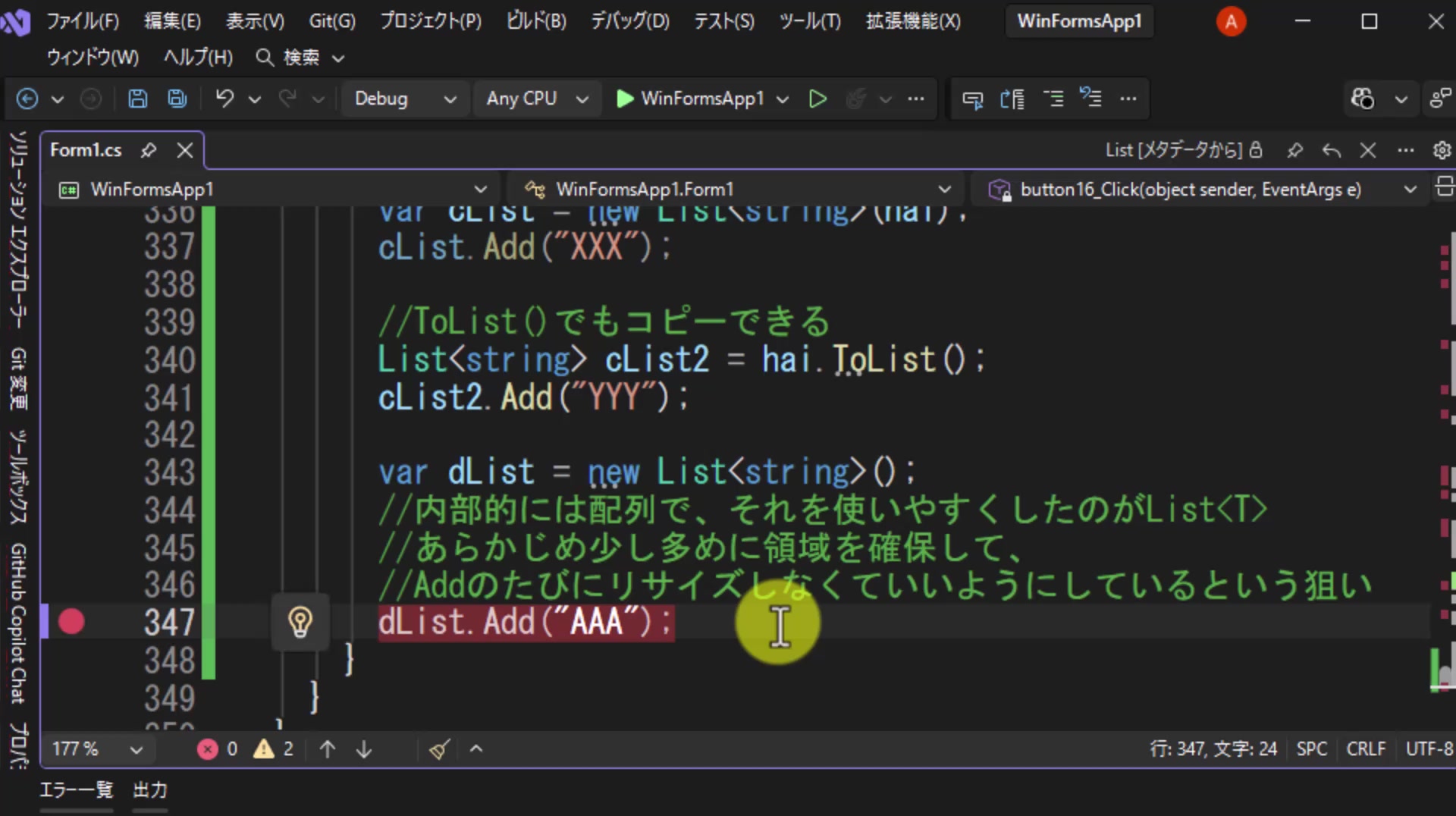Viewport: 1456px width, 816px height.
Task: Close the Form1.cs tab
Action: [185, 150]
